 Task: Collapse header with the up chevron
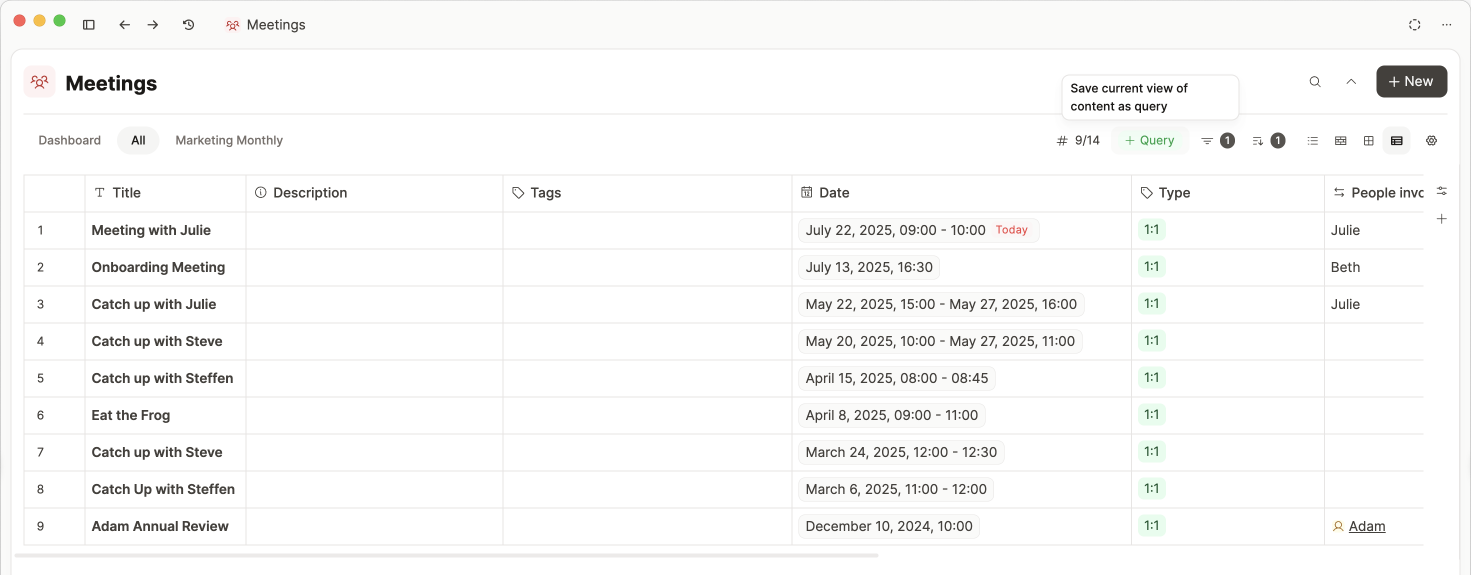point(1351,82)
